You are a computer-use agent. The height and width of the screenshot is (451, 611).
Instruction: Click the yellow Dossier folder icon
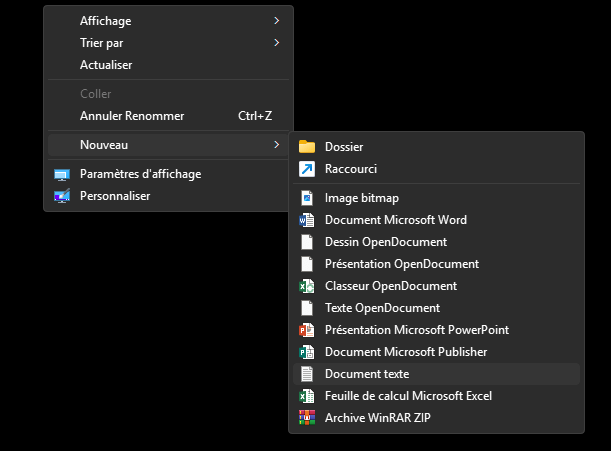pyautogui.click(x=307, y=147)
